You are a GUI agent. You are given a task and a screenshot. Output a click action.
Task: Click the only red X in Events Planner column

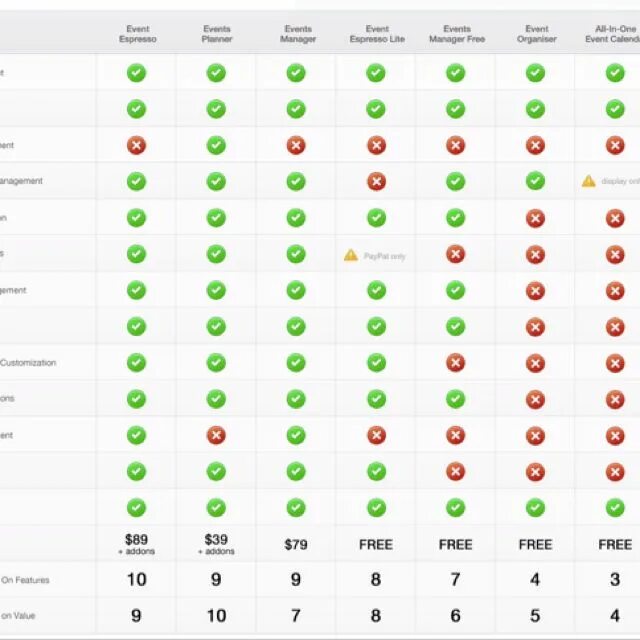[216, 436]
